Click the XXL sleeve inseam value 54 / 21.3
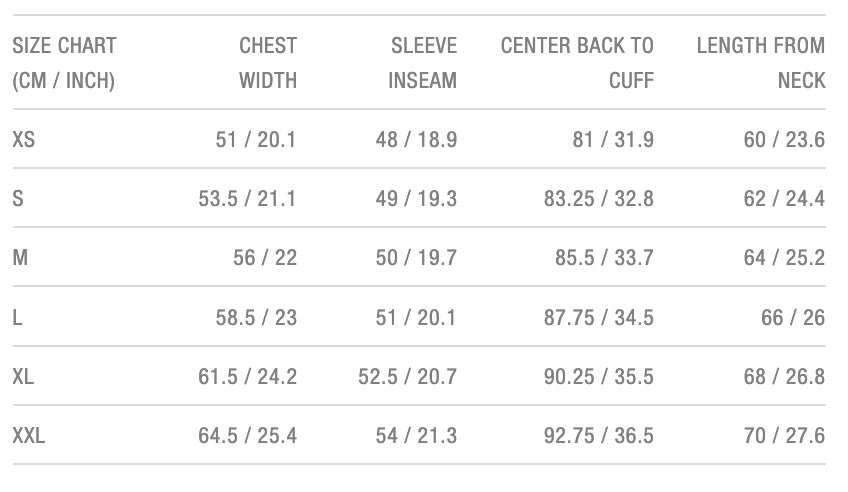 point(416,436)
